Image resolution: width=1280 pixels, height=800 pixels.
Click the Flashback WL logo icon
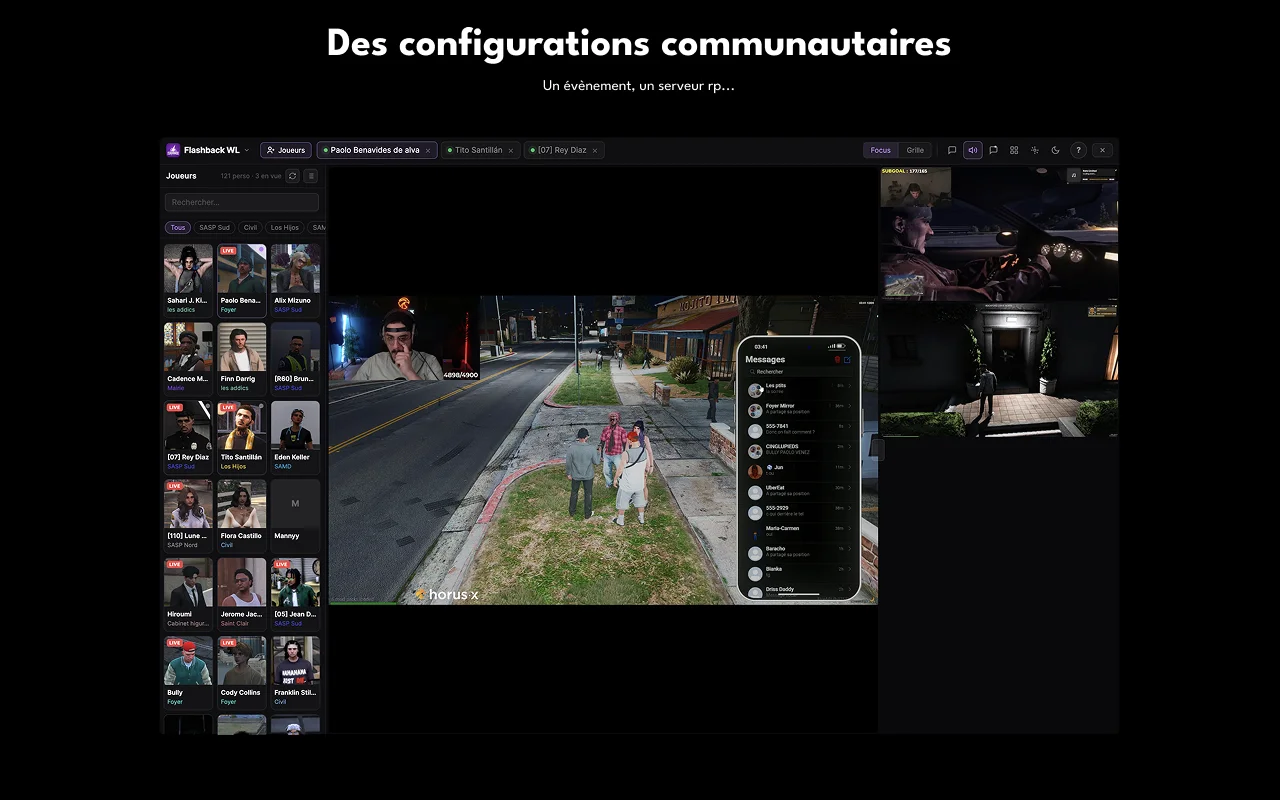click(x=173, y=150)
